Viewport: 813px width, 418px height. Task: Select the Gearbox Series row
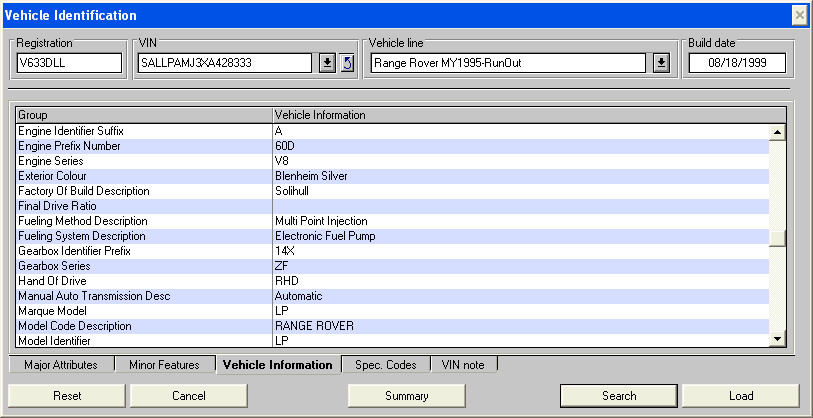(x=393, y=267)
